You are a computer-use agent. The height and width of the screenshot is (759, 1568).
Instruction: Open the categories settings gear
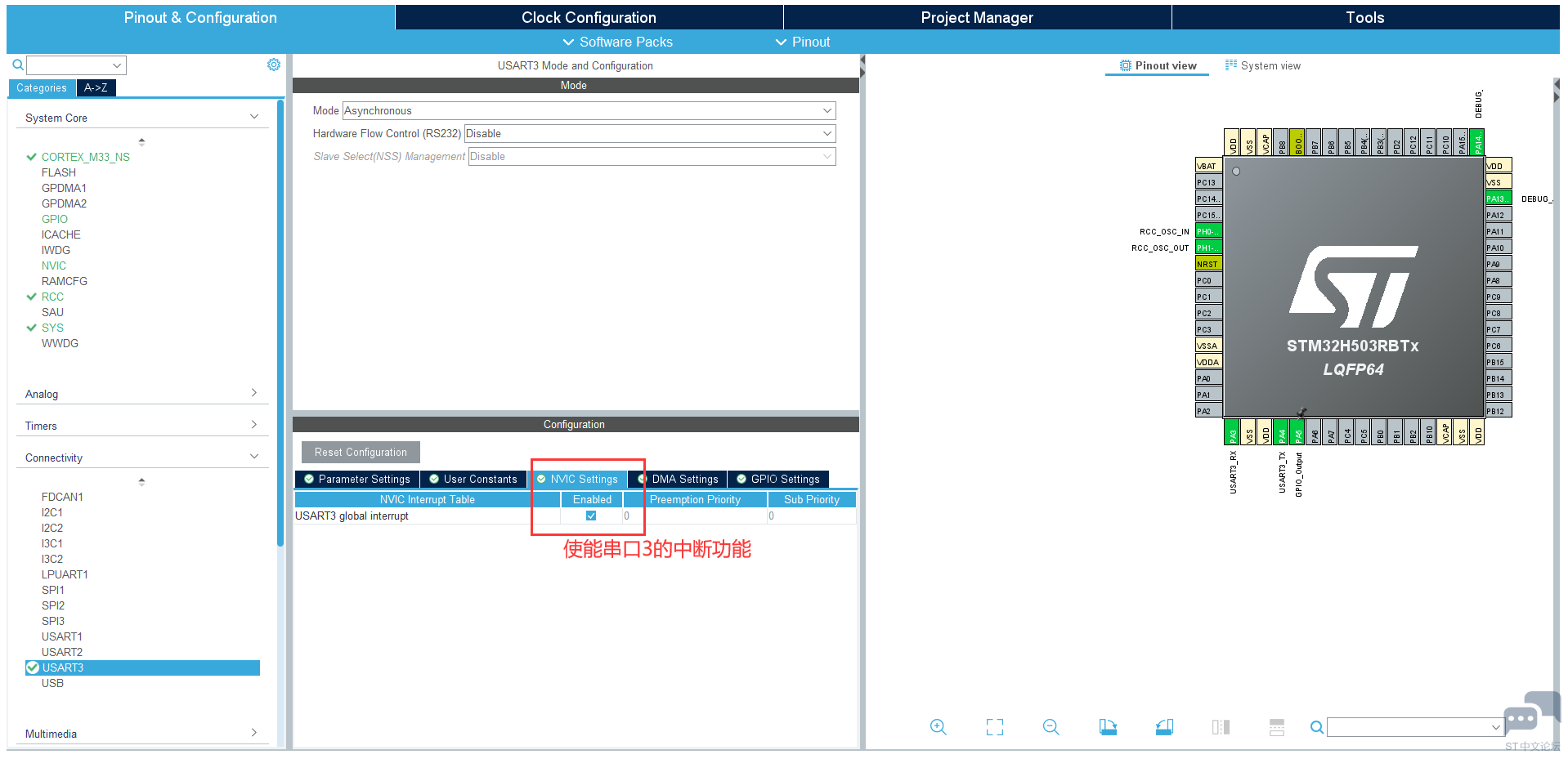274,65
